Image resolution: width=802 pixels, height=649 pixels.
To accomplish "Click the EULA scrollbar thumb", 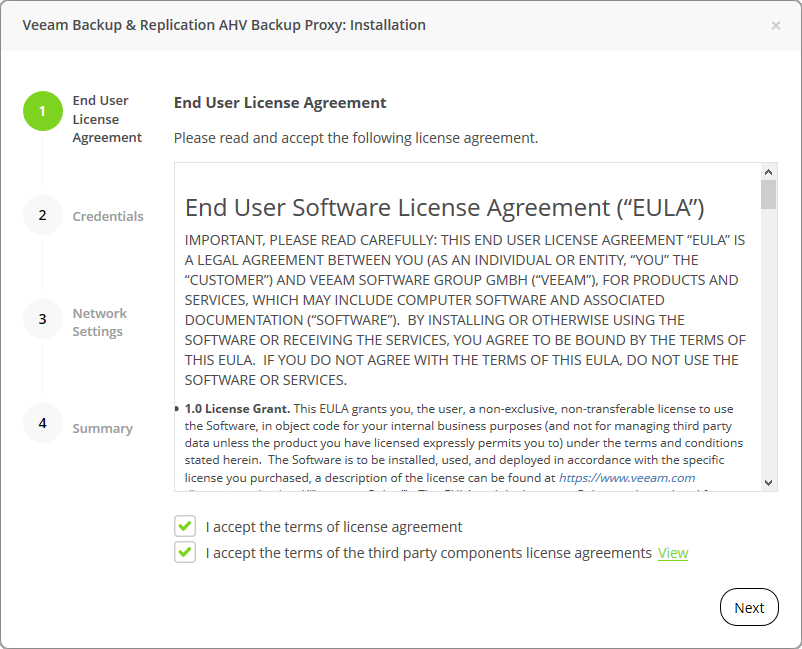I will (x=768, y=194).
